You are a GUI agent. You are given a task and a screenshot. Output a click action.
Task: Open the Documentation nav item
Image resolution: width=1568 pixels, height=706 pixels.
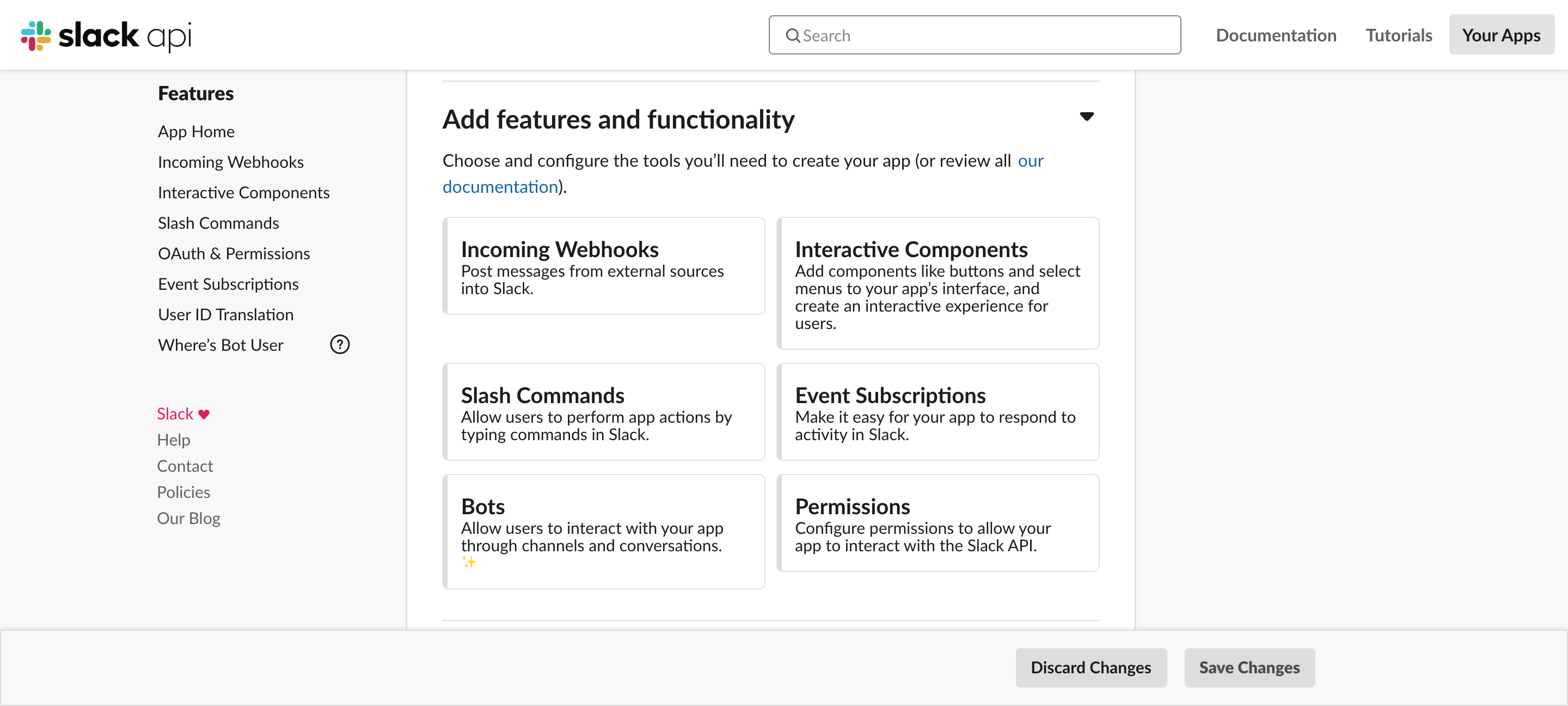click(x=1276, y=35)
